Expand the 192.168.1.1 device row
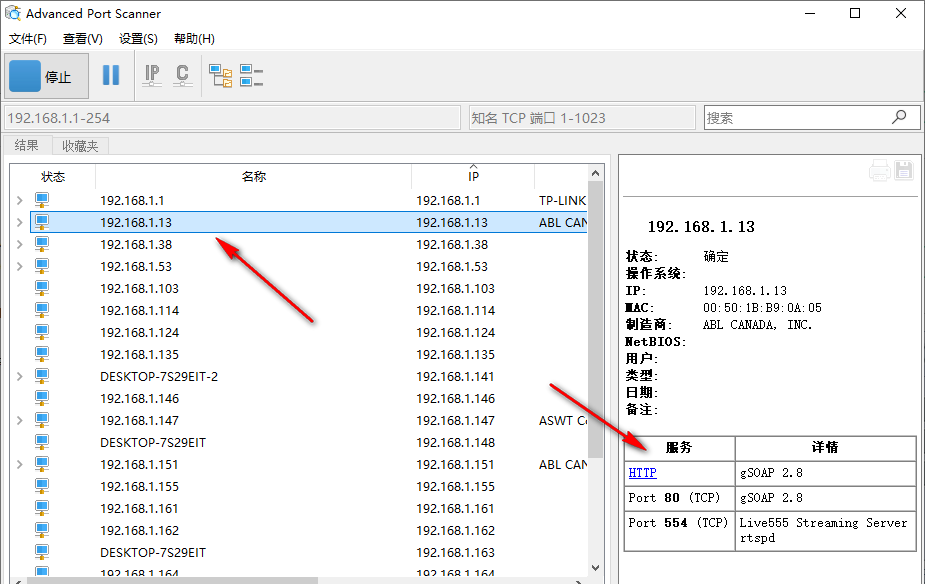The height and width of the screenshot is (584, 925). [x=19, y=201]
